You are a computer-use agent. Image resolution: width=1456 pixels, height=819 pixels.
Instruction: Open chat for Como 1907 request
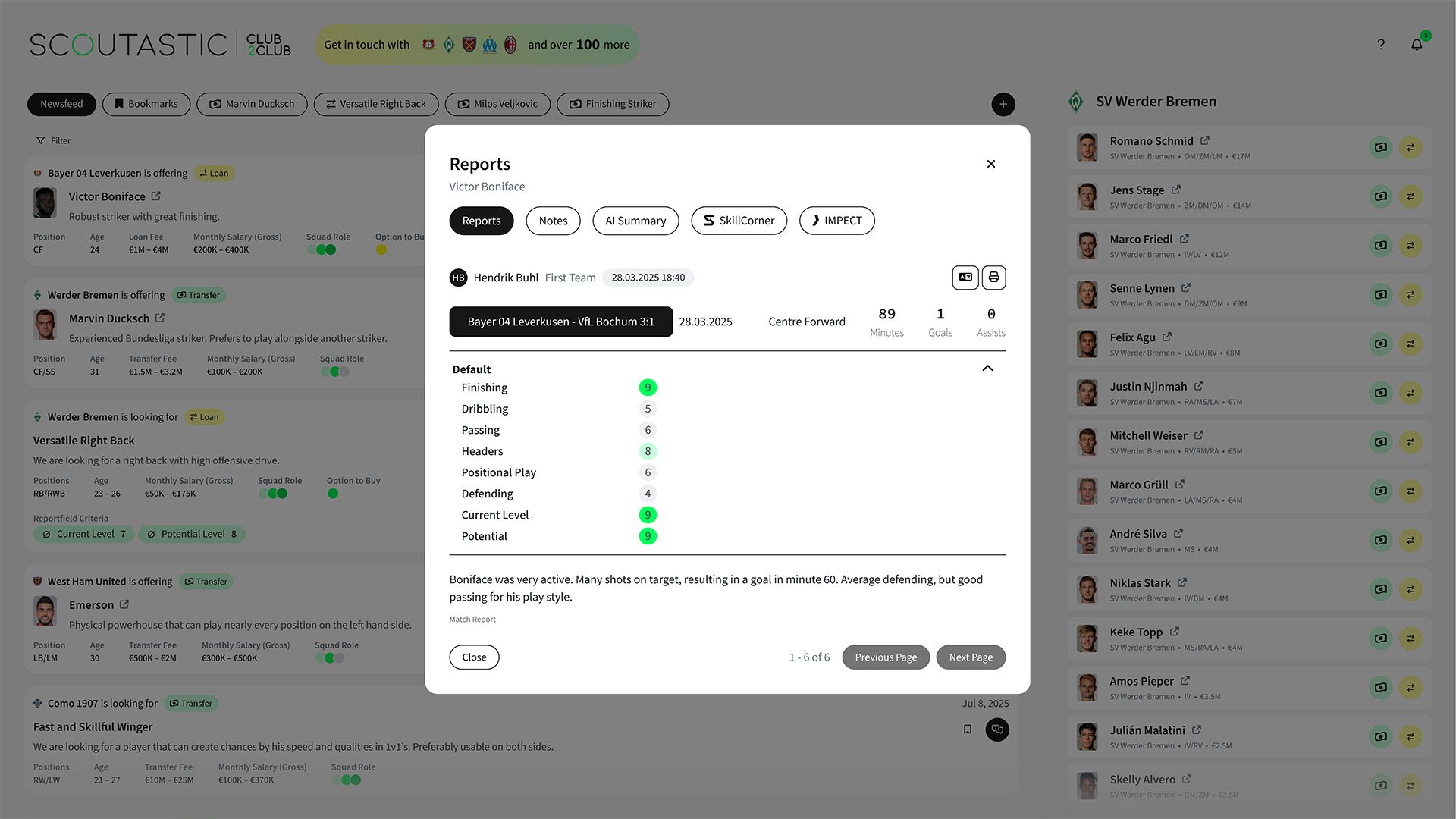click(997, 730)
